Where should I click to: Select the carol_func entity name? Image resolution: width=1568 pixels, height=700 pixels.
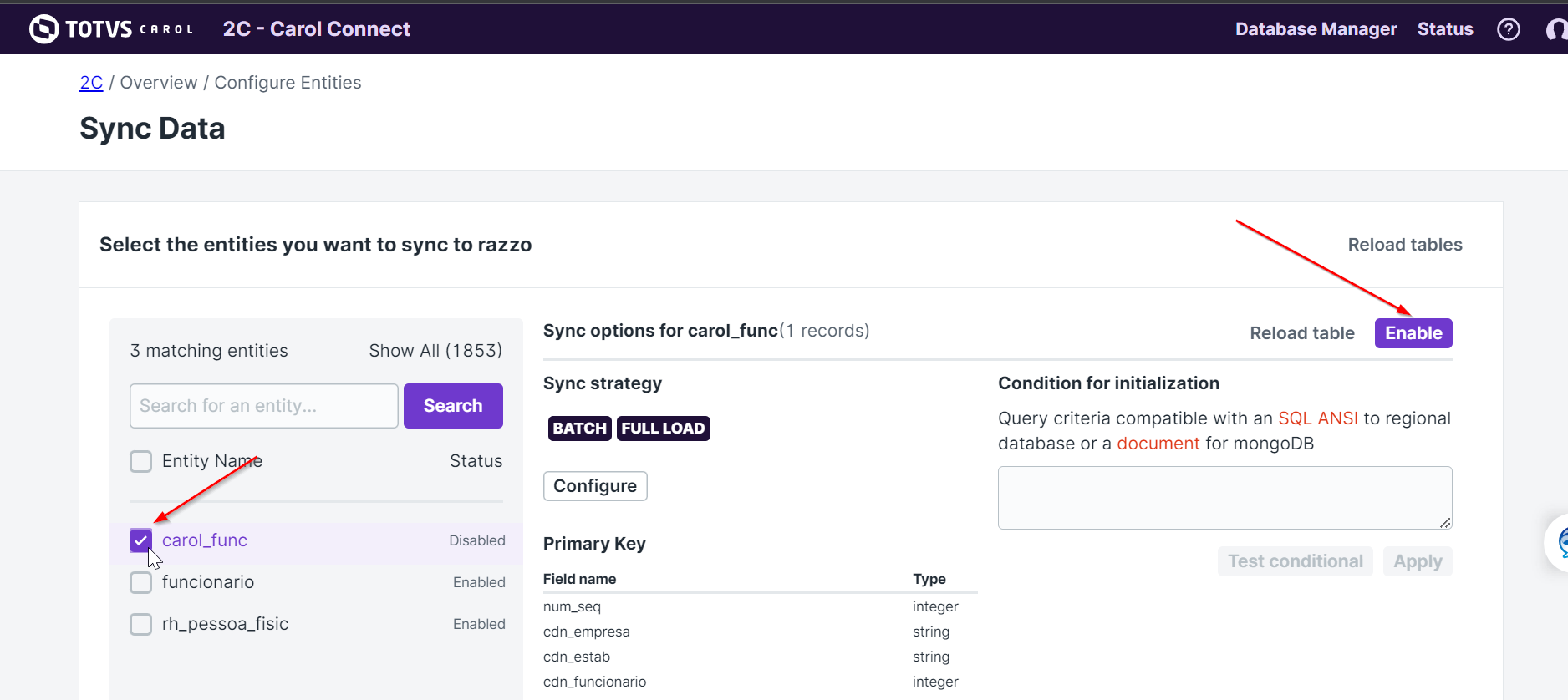[x=205, y=540]
